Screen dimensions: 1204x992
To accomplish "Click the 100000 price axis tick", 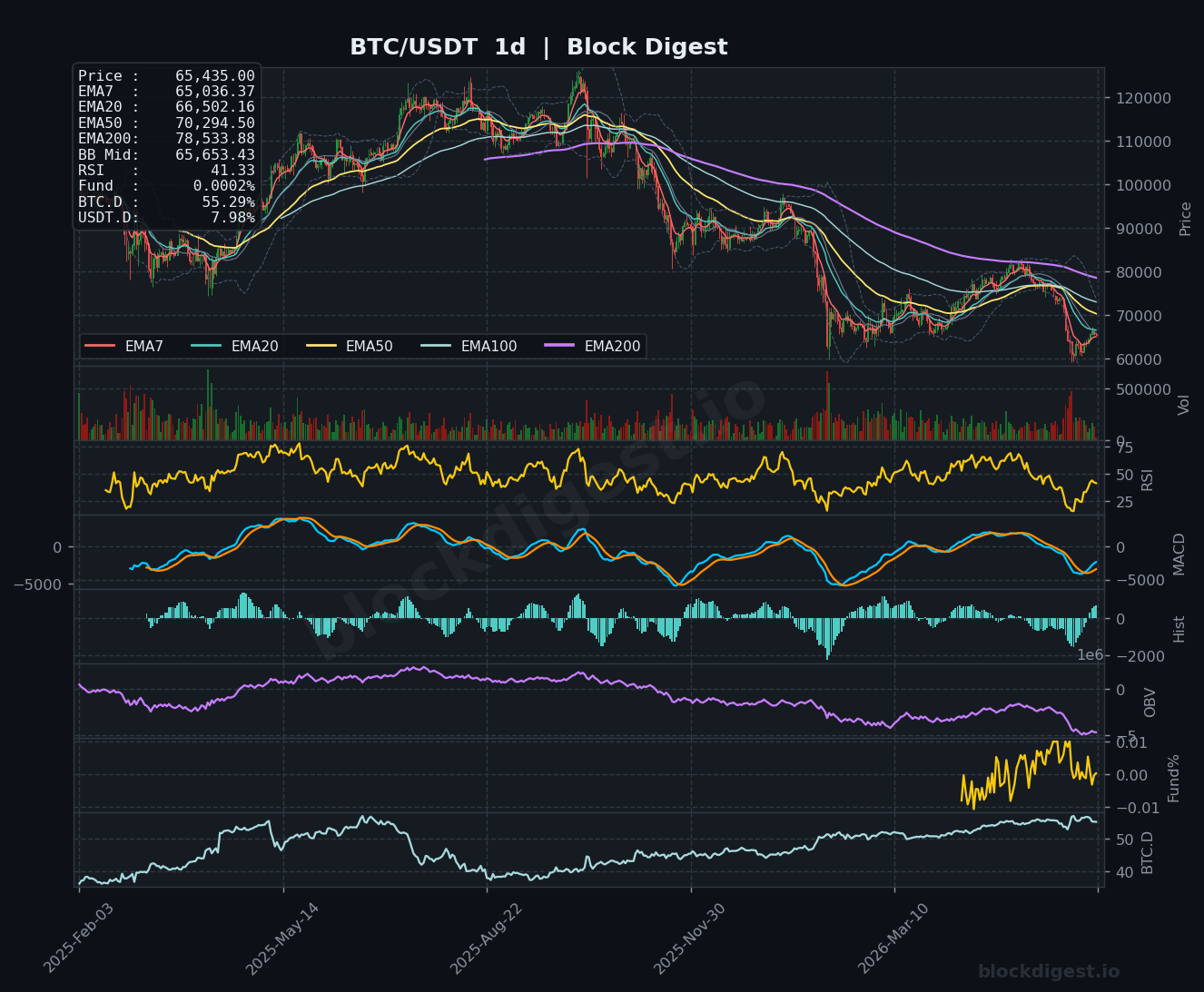I will click(x=1143, y=185).
